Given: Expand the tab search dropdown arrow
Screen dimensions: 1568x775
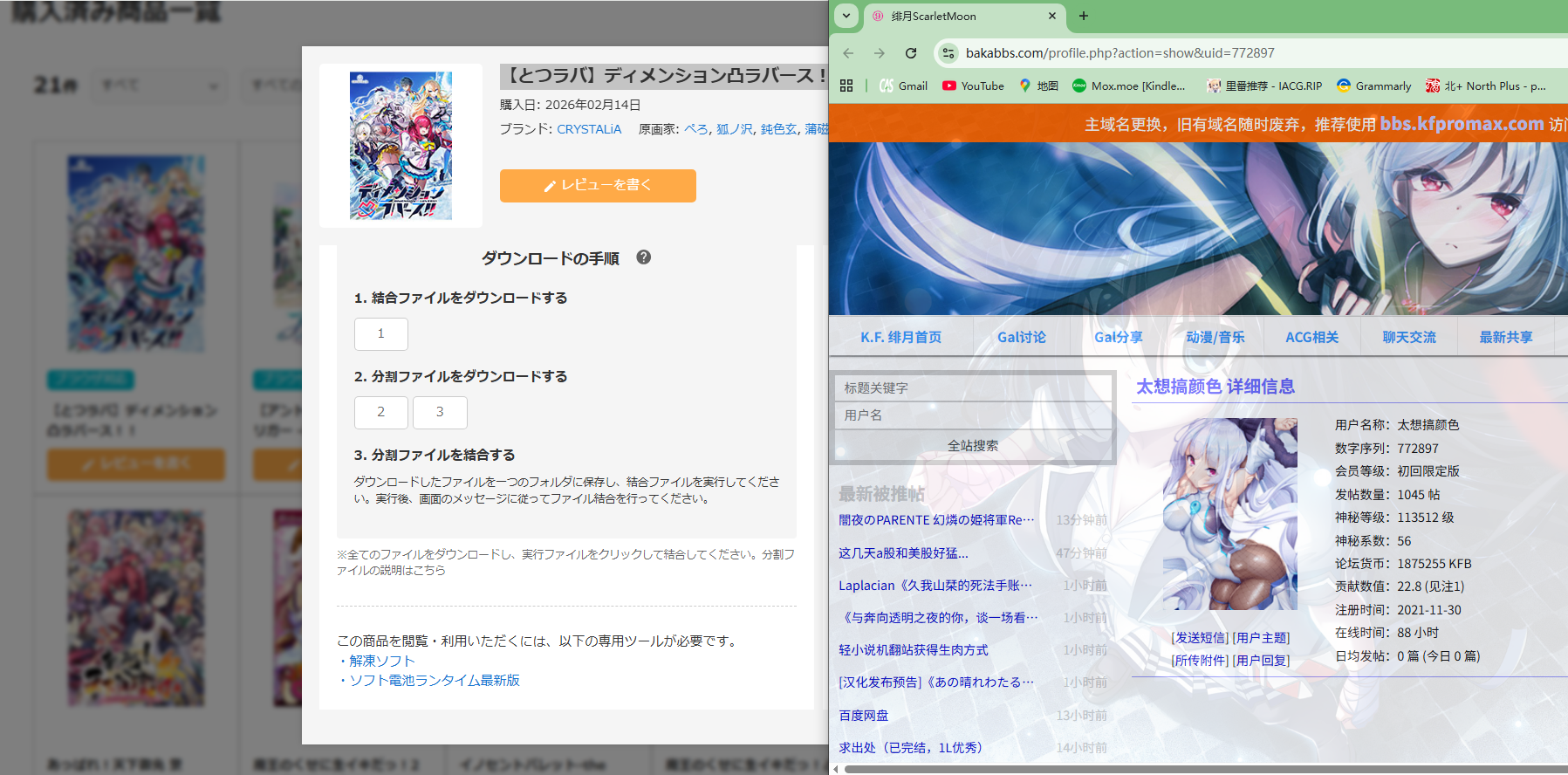Looking at the screenshot, I should tap(846, 16).
